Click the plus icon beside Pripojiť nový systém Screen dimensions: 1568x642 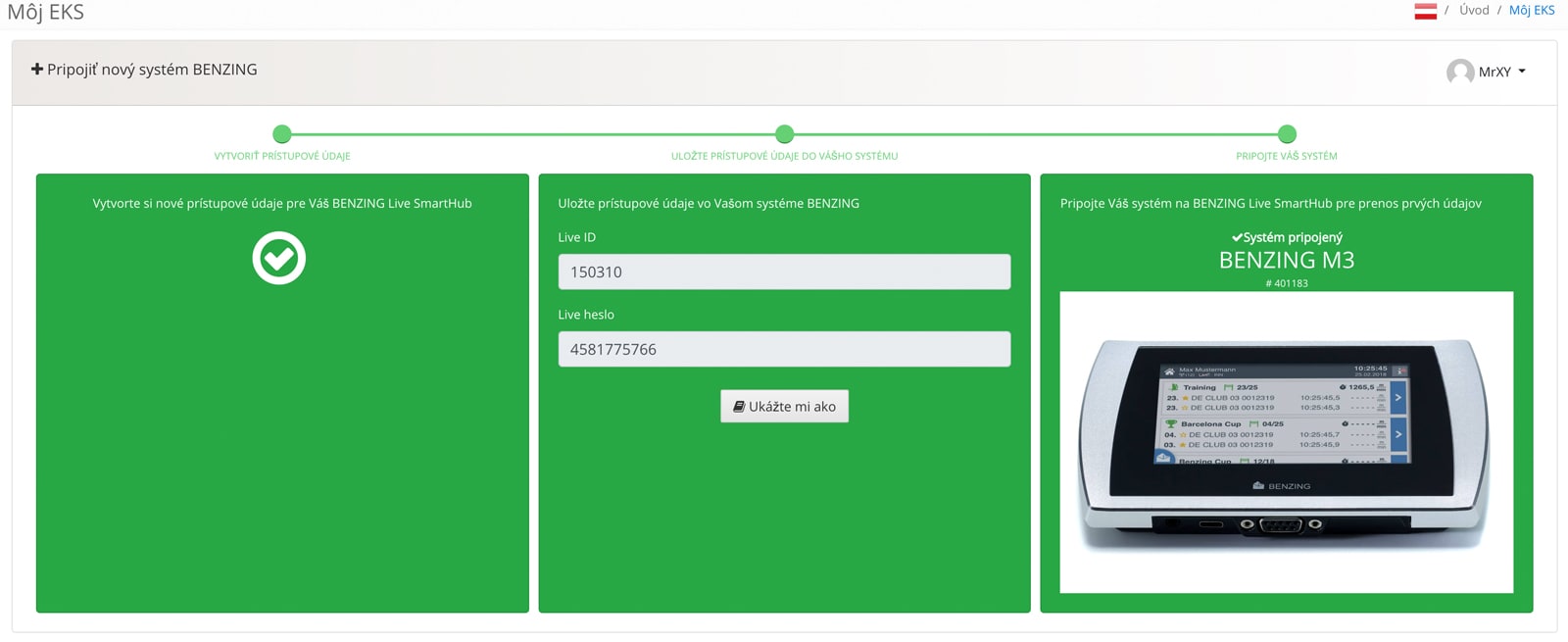tap(37, 70)
